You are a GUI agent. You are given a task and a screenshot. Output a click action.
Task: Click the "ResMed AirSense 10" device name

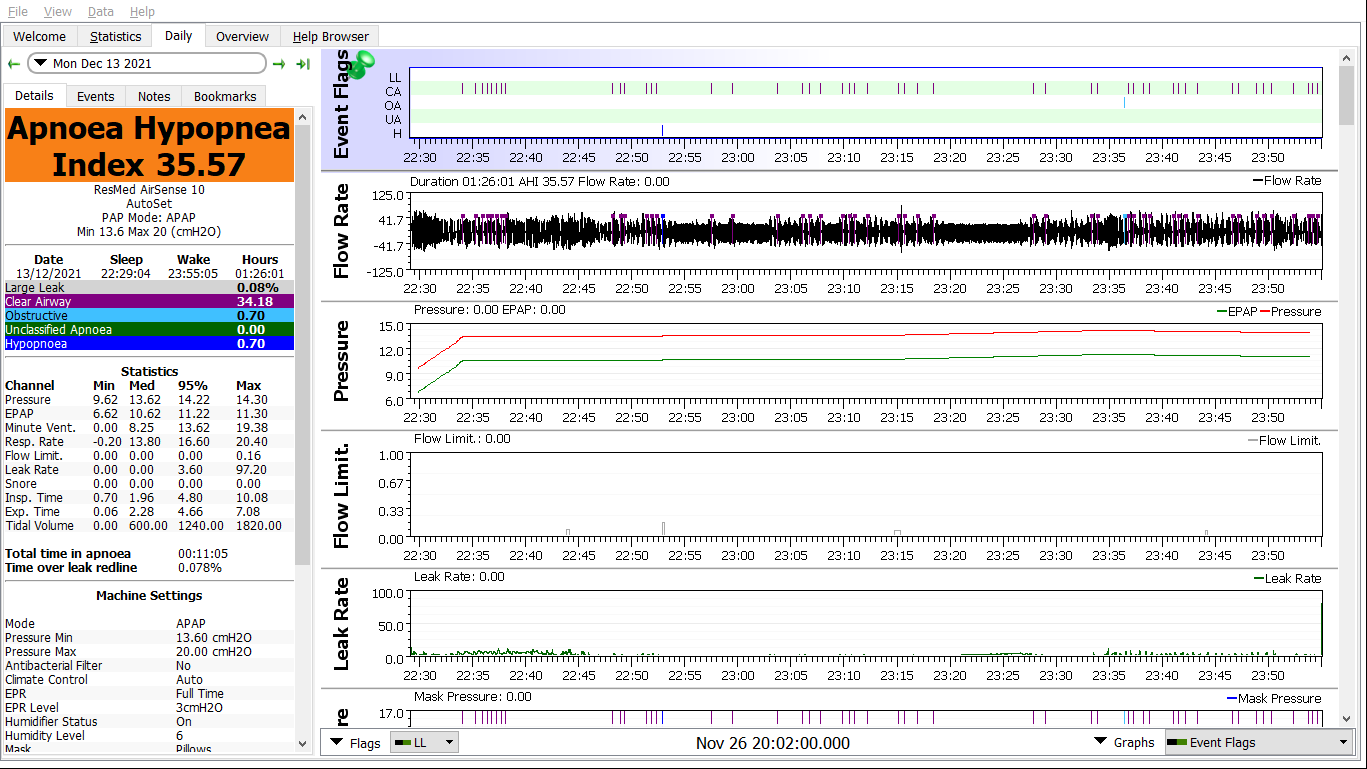coord(149,189)
